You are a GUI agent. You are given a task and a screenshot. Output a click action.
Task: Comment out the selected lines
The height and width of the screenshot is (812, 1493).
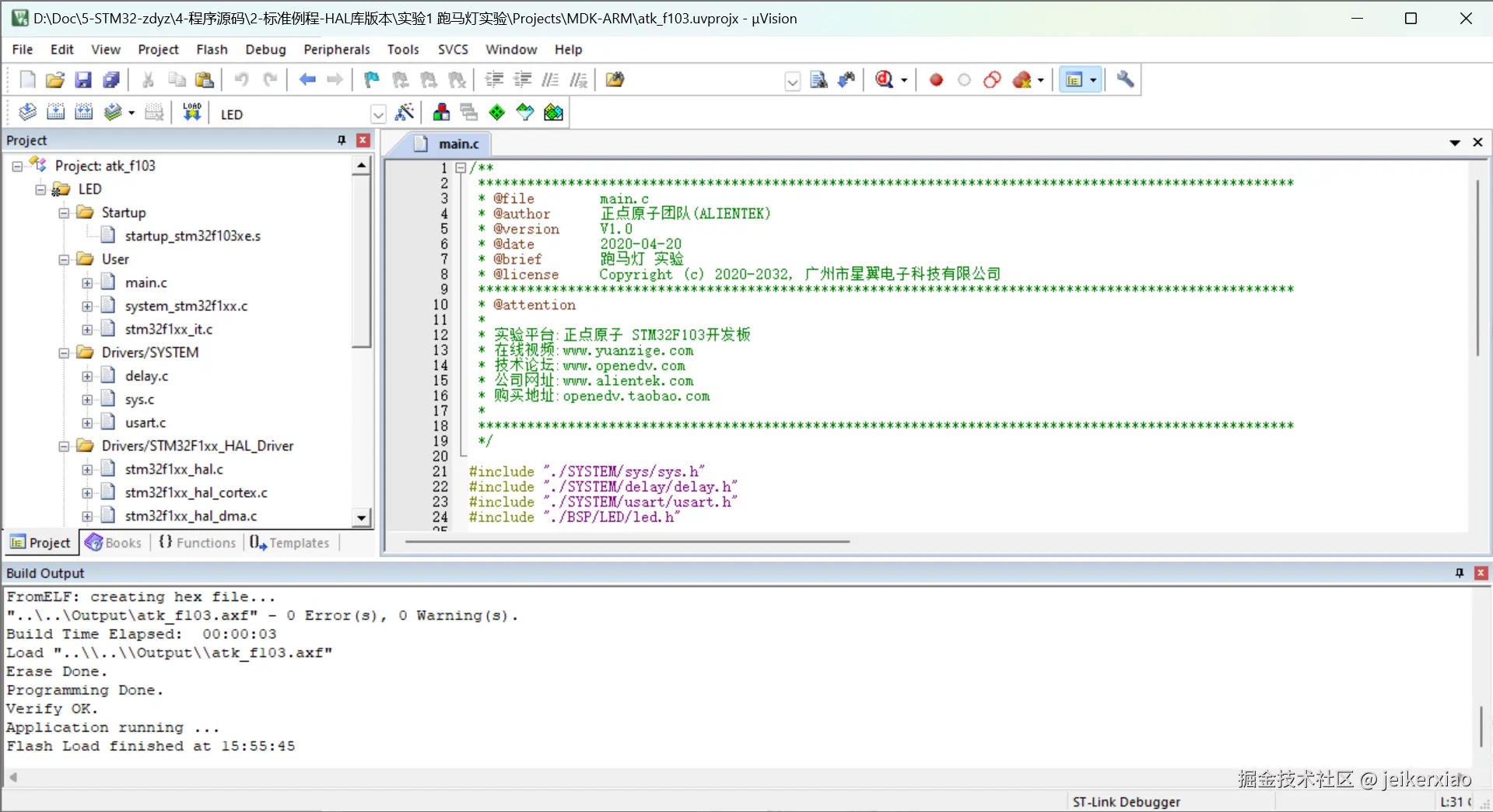click(550, 80)
